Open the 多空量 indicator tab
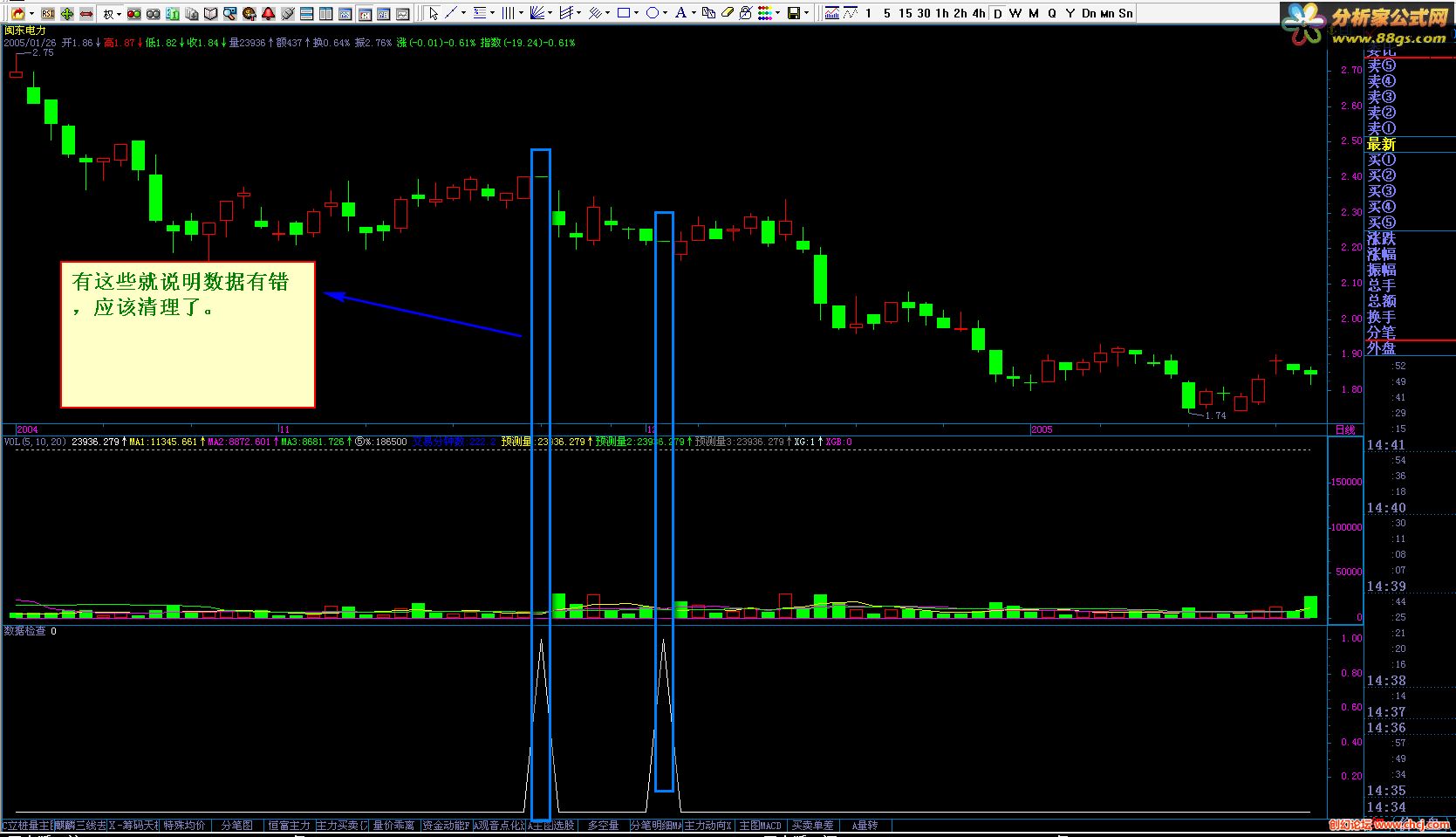Screen dimensions: 1456x837 pos(603,825)
